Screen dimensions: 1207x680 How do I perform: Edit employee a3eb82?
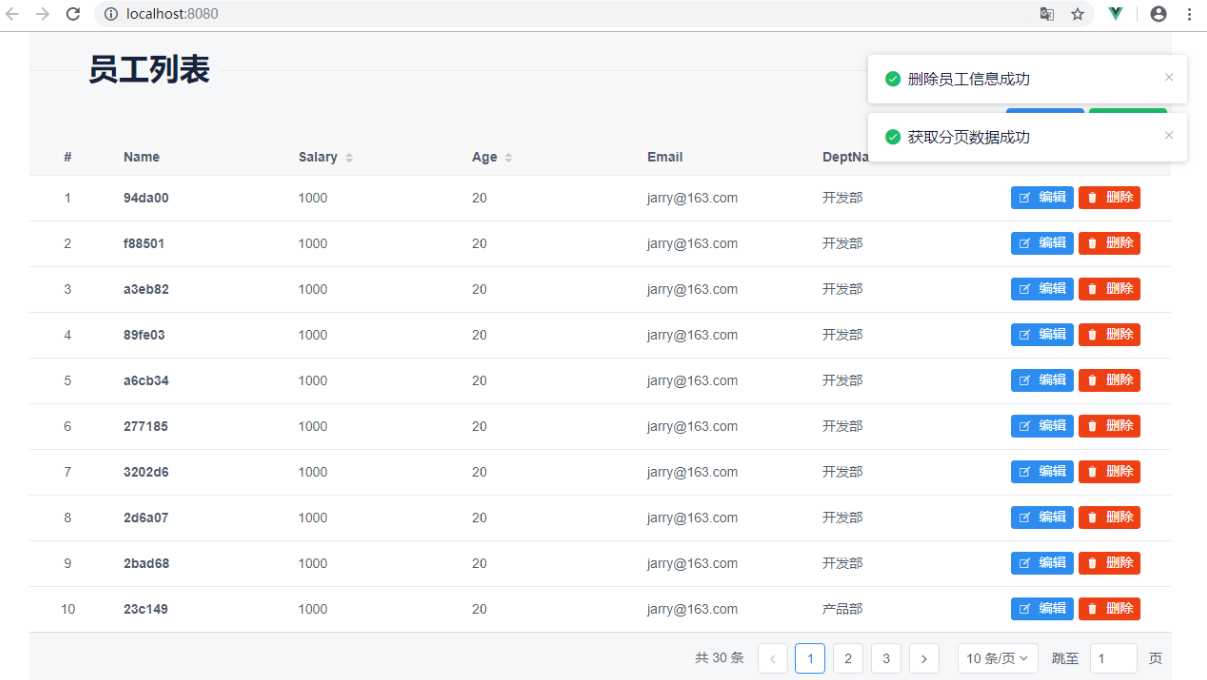coord(1042,289)
